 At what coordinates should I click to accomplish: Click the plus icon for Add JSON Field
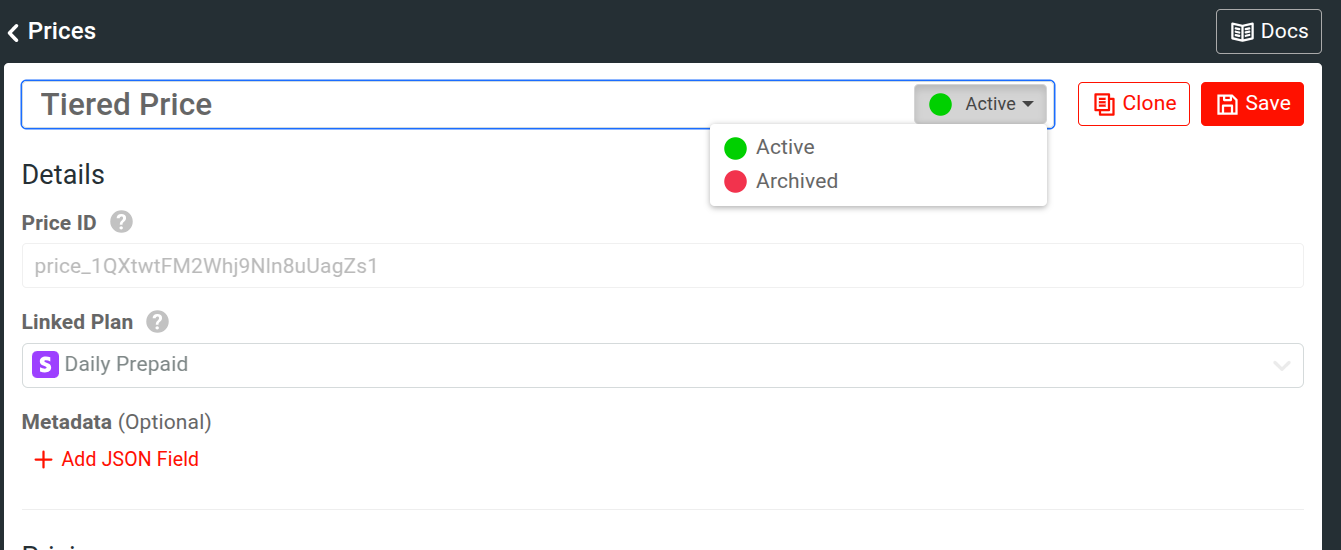point(43,460)
